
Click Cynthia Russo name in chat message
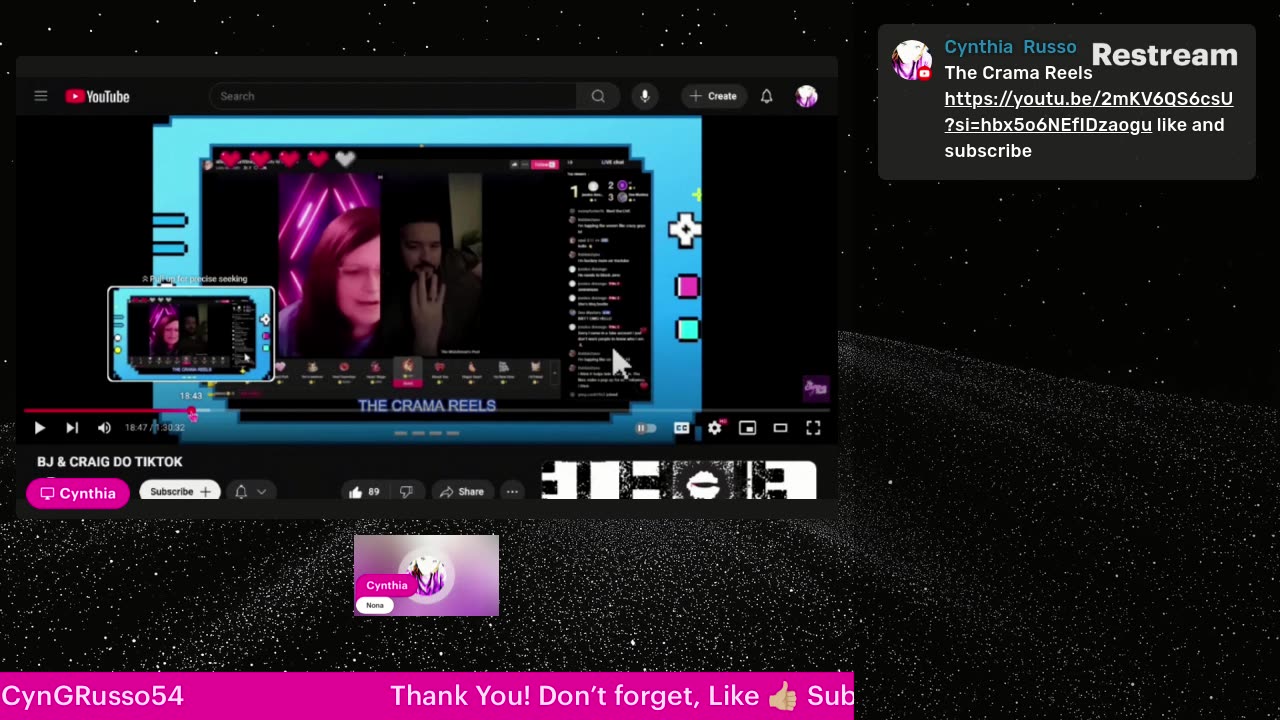pyautogui.click(x=1010, y=47)
